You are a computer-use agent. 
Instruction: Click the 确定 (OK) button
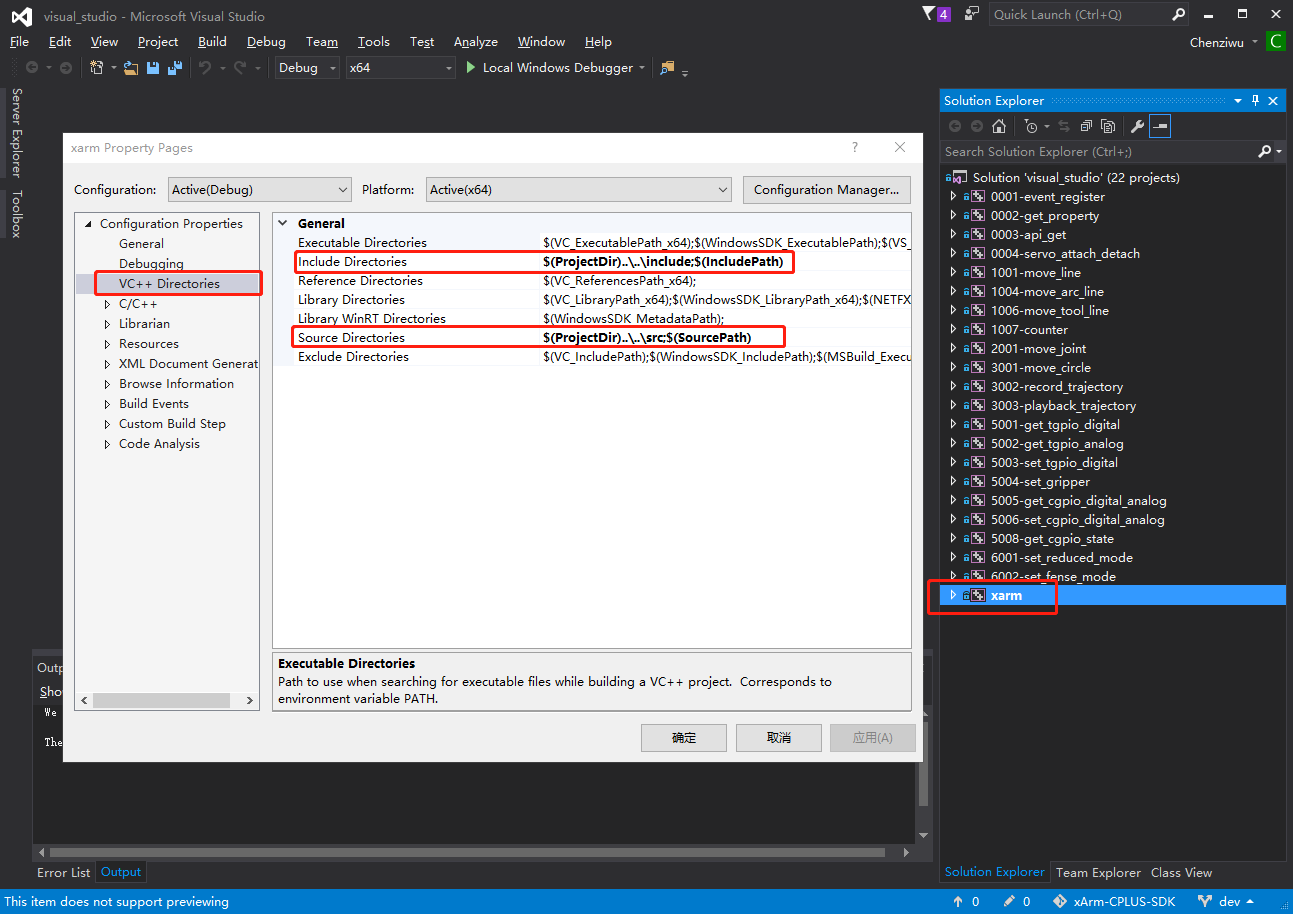pyautogui.click(x=684, y=738)
